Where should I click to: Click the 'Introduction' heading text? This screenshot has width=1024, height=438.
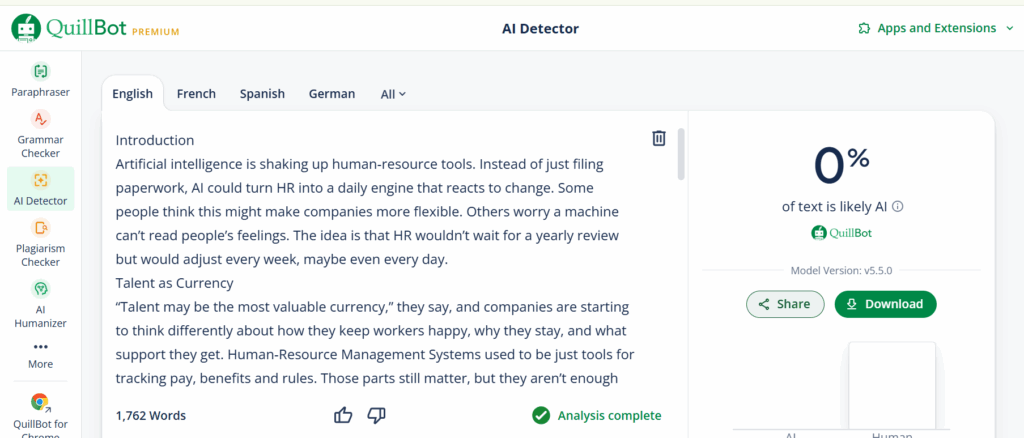tap(155, 140)
